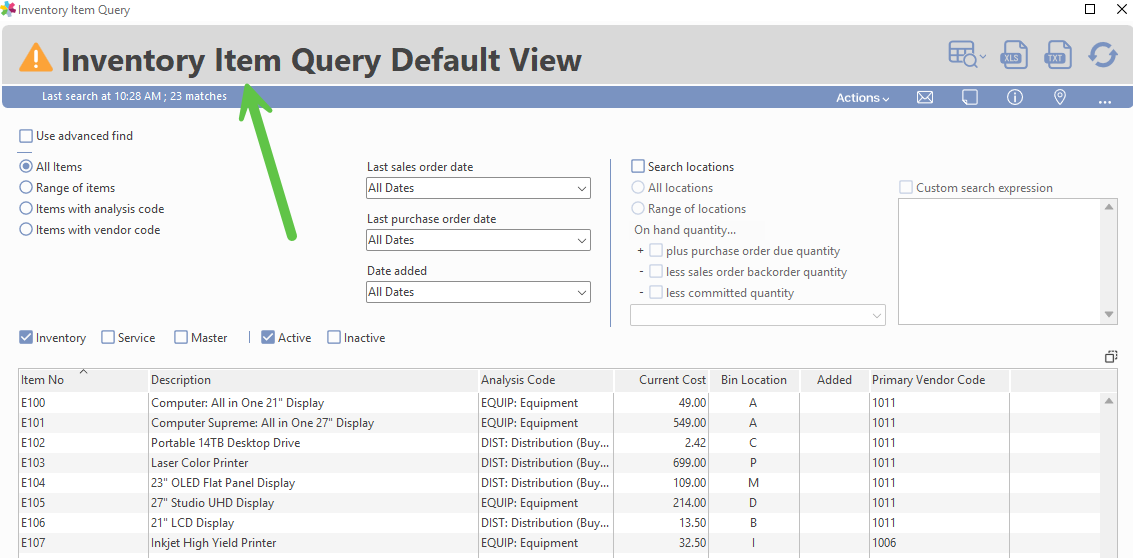This screenshot has width=1133, height=558.
Task: Click 21" LCD Display description
Action: click(192, 523)
